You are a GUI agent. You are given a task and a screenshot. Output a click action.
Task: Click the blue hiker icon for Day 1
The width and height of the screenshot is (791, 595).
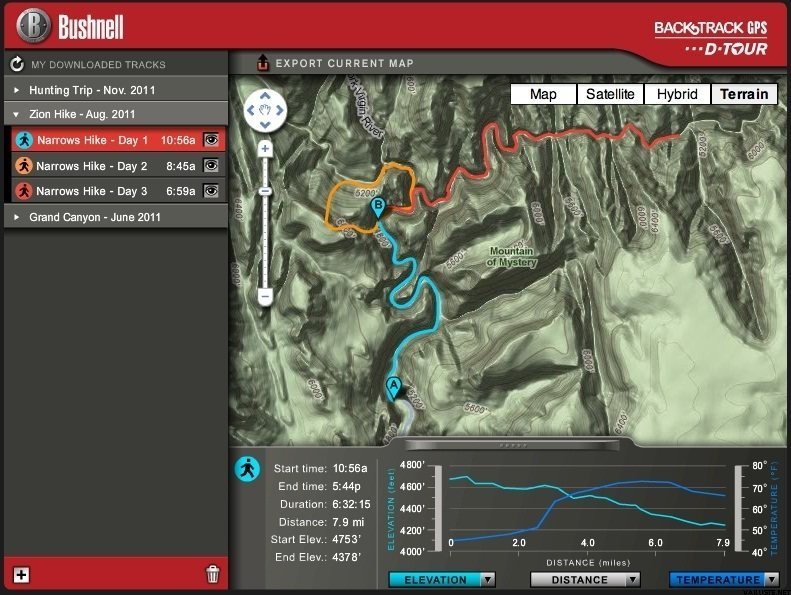[24, 140]
